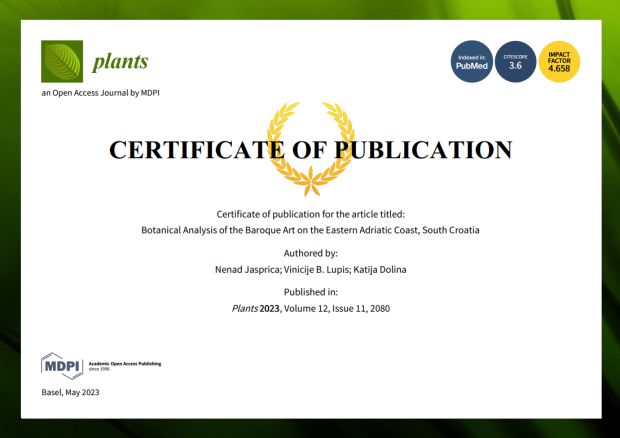Viewport: 620px width, 438px height.
Task: Click the green leaf Plants logo
Action: tap(62, 61)
